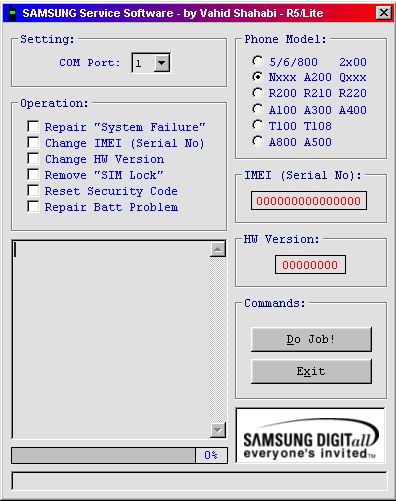This screenshot has height=501, width=396.
Task: Enable Remove "SIM Lock" checkbox
Action: (33, 174)
